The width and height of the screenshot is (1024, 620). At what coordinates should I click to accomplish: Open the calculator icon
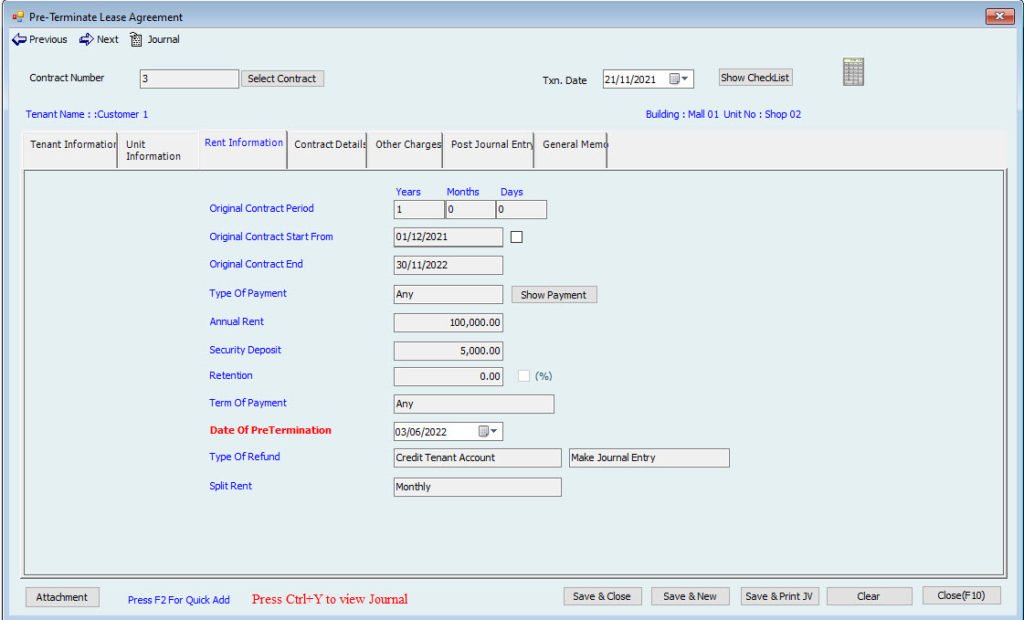(853, 72)
